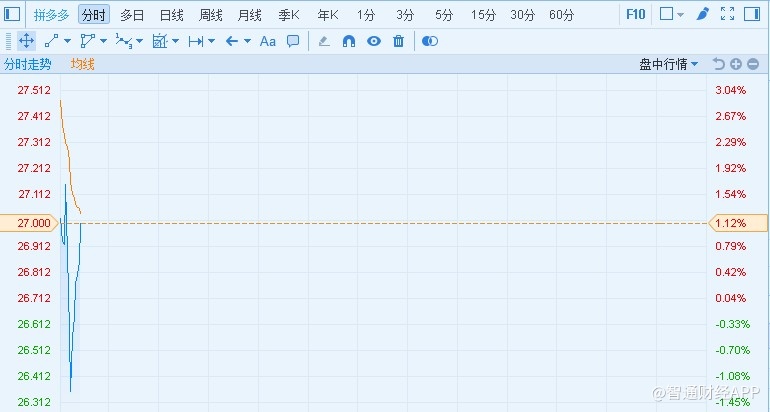
Task: Select the measurement chart tool
Action: coord(160,41)
